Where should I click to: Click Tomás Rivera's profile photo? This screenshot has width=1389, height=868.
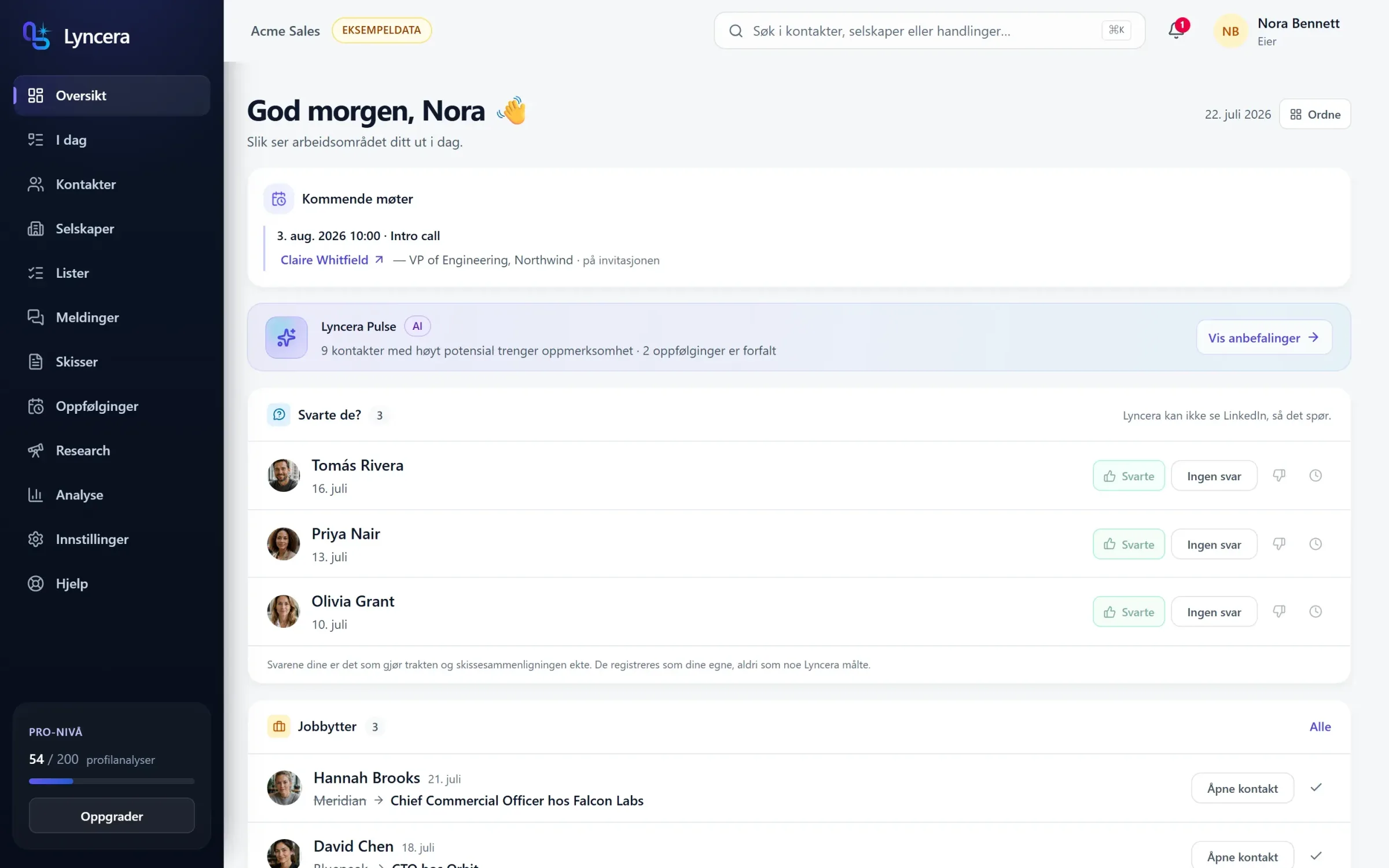[284, 476]
